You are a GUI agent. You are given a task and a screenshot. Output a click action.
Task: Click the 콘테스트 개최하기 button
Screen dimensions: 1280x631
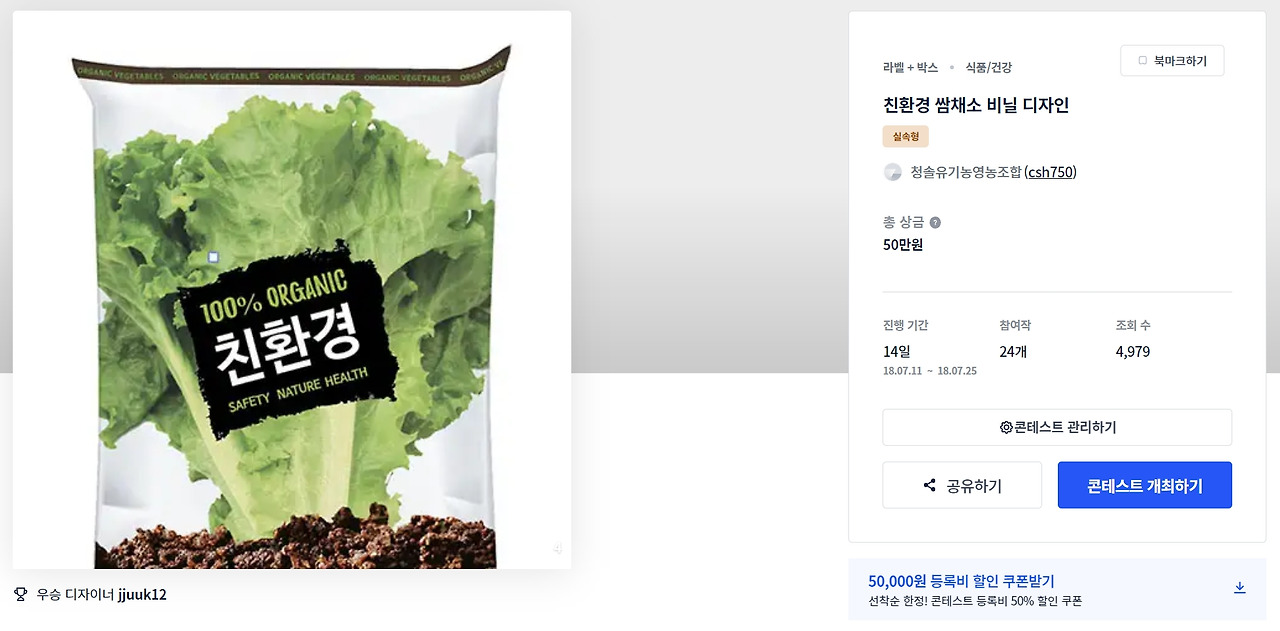1145,485
